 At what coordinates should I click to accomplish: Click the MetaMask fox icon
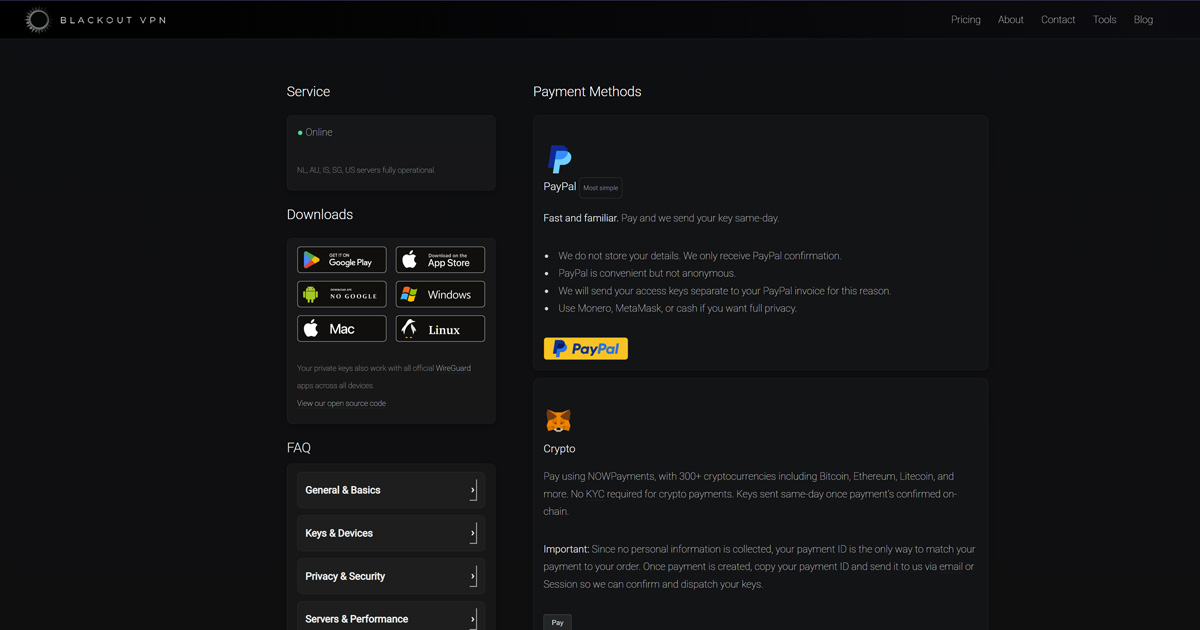[x=558, y=420]
